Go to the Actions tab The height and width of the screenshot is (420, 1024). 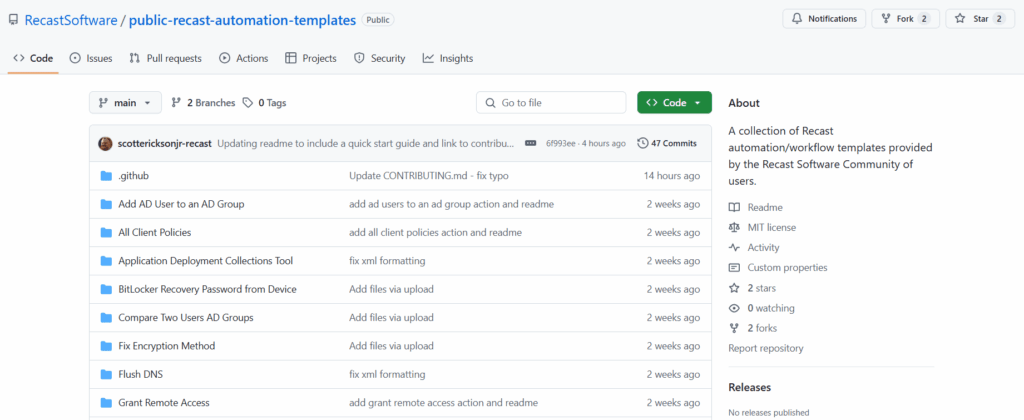[x=244, y=58]
